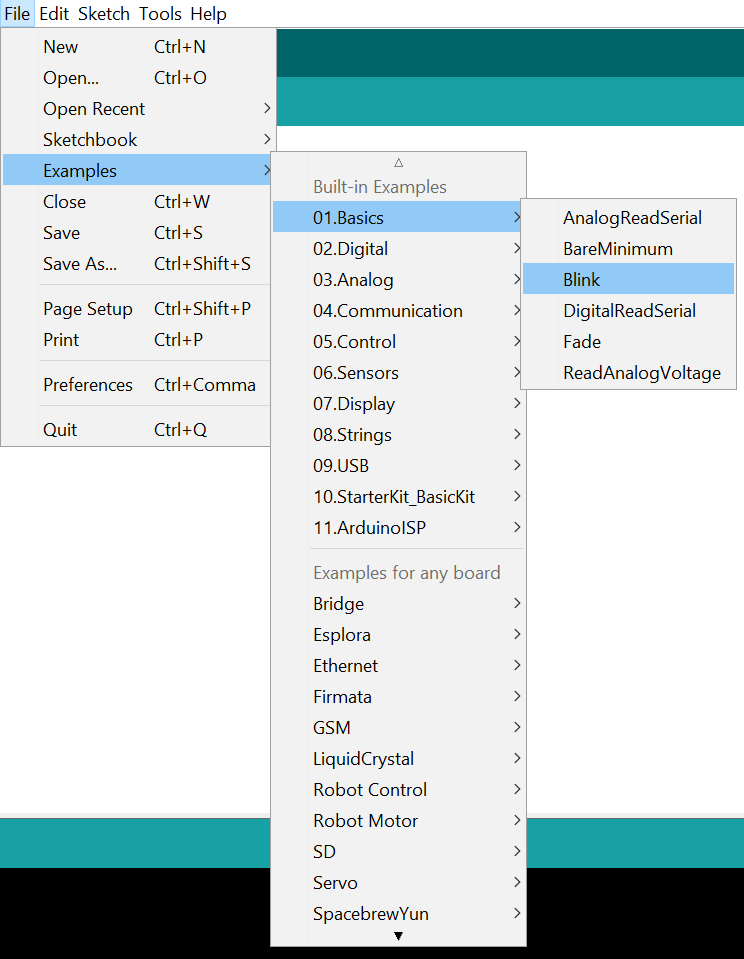This screenshot has height=959, width=744.
Task: Open the DigitalReadSerial example sketch
Action: pyautogui.click(x=628, y=311)
